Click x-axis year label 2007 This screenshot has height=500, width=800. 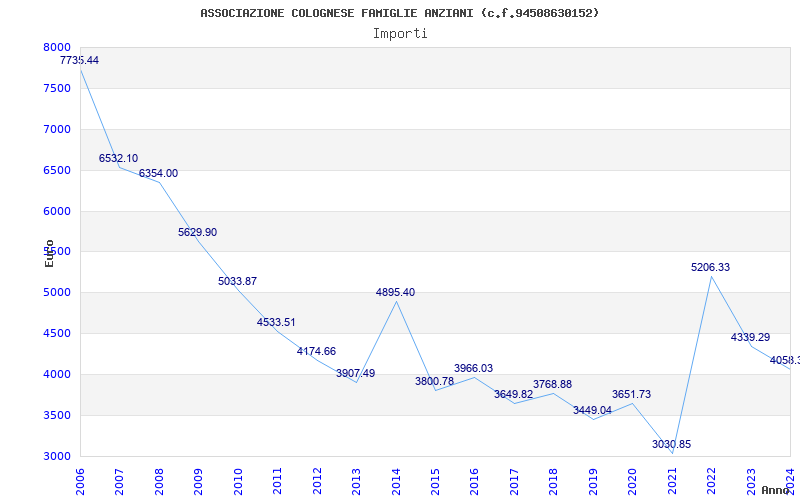point(119,481)
